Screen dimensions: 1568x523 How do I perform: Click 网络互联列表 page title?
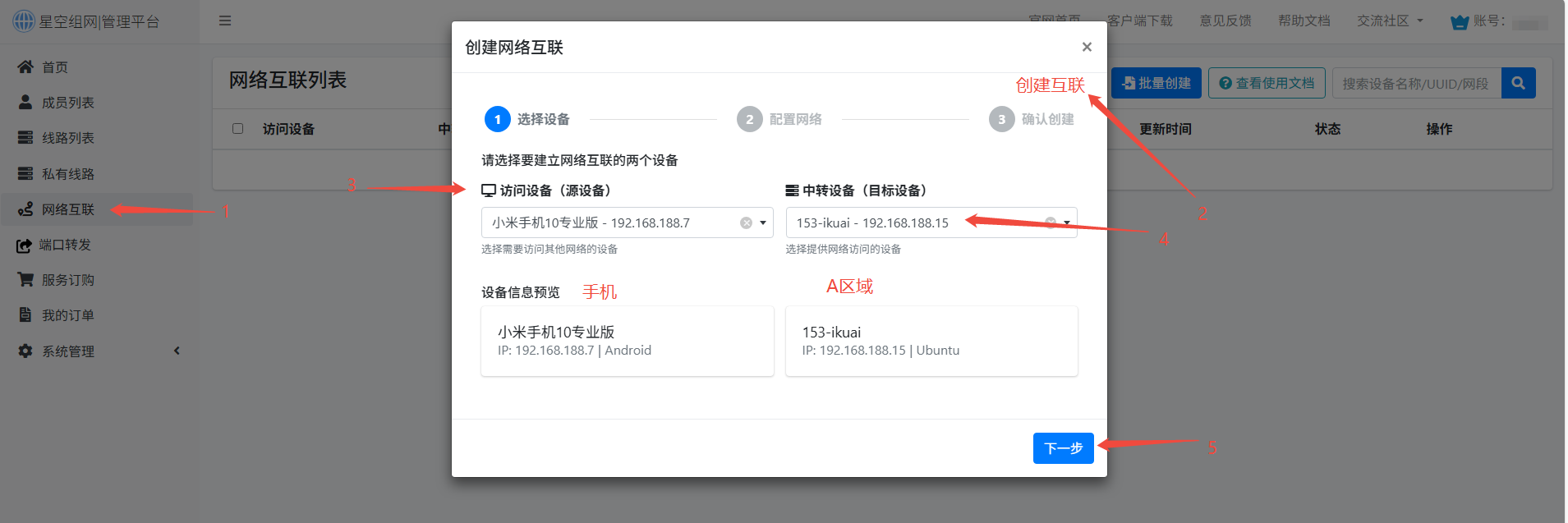coord(287,80)
